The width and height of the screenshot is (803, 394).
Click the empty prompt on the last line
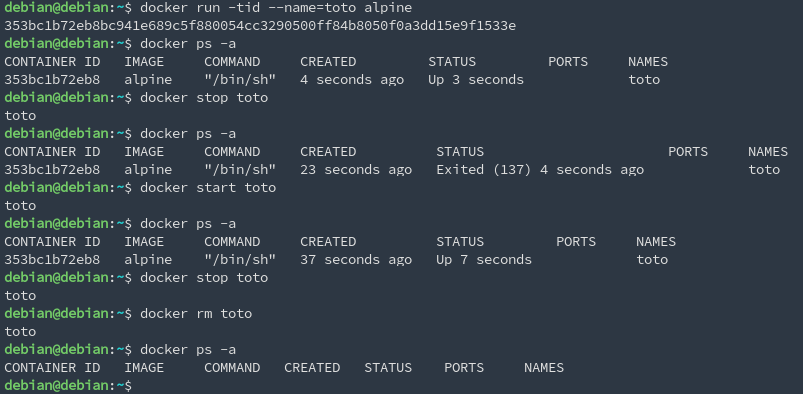pos(68,385)
